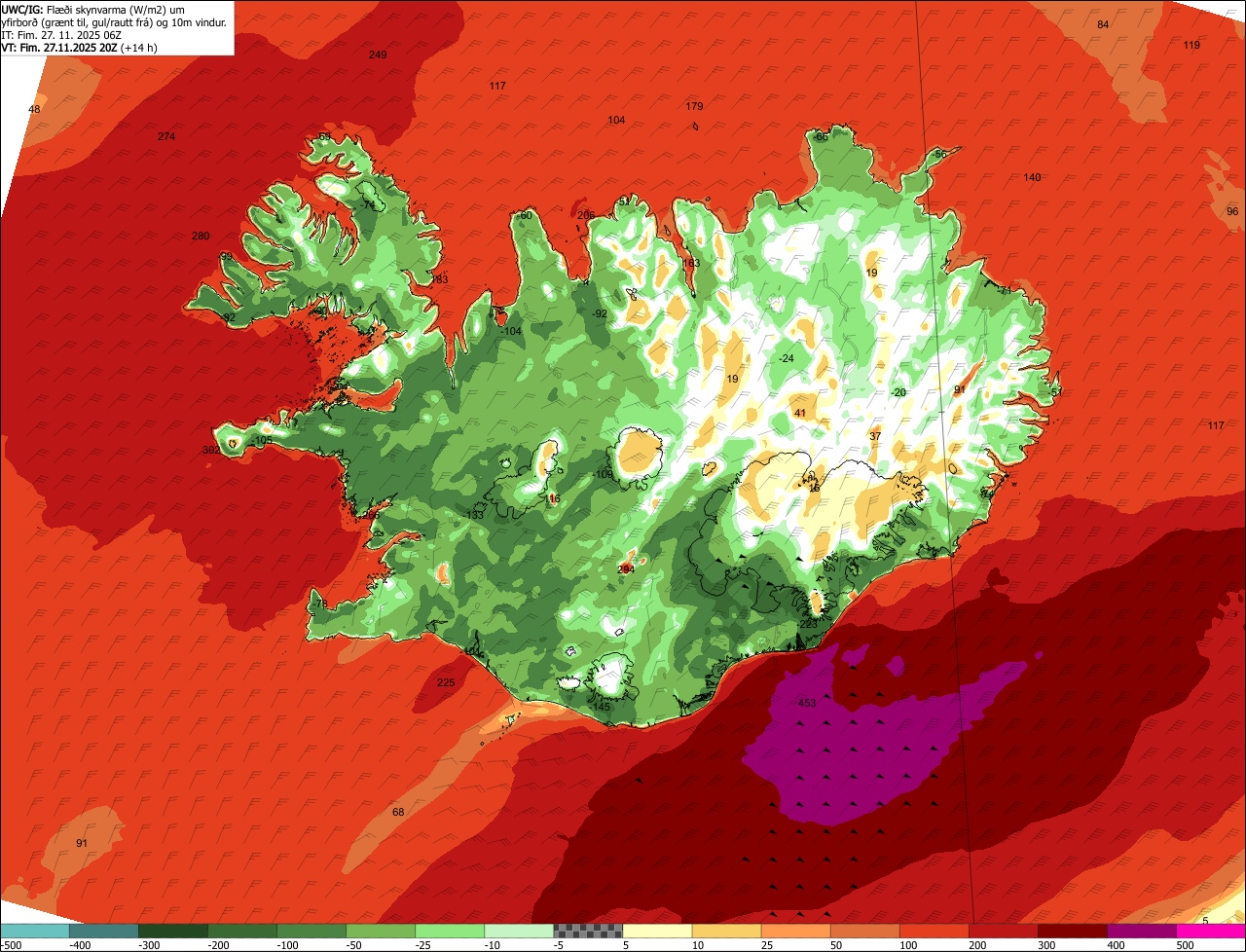Click the light teal -500 legend swatch
The height and width of the screenshot is (952, 1246).
(x=35, y=931)
